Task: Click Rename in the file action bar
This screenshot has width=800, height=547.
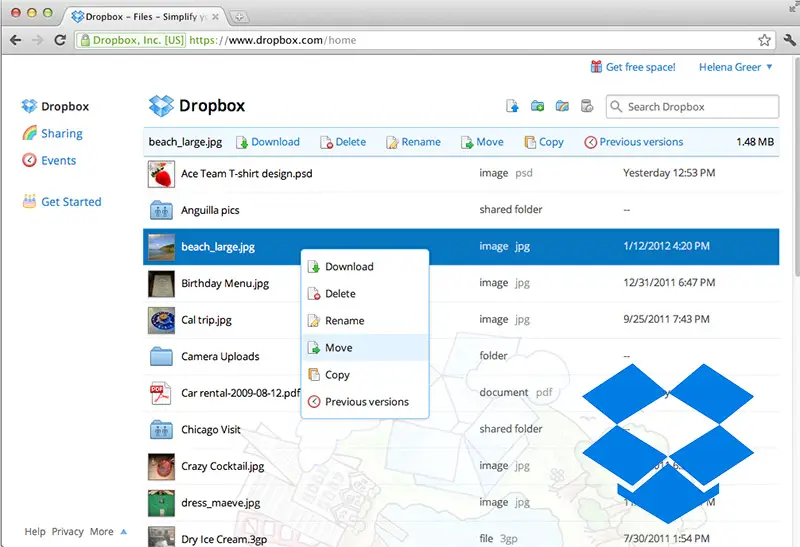Action: point(413,142)
